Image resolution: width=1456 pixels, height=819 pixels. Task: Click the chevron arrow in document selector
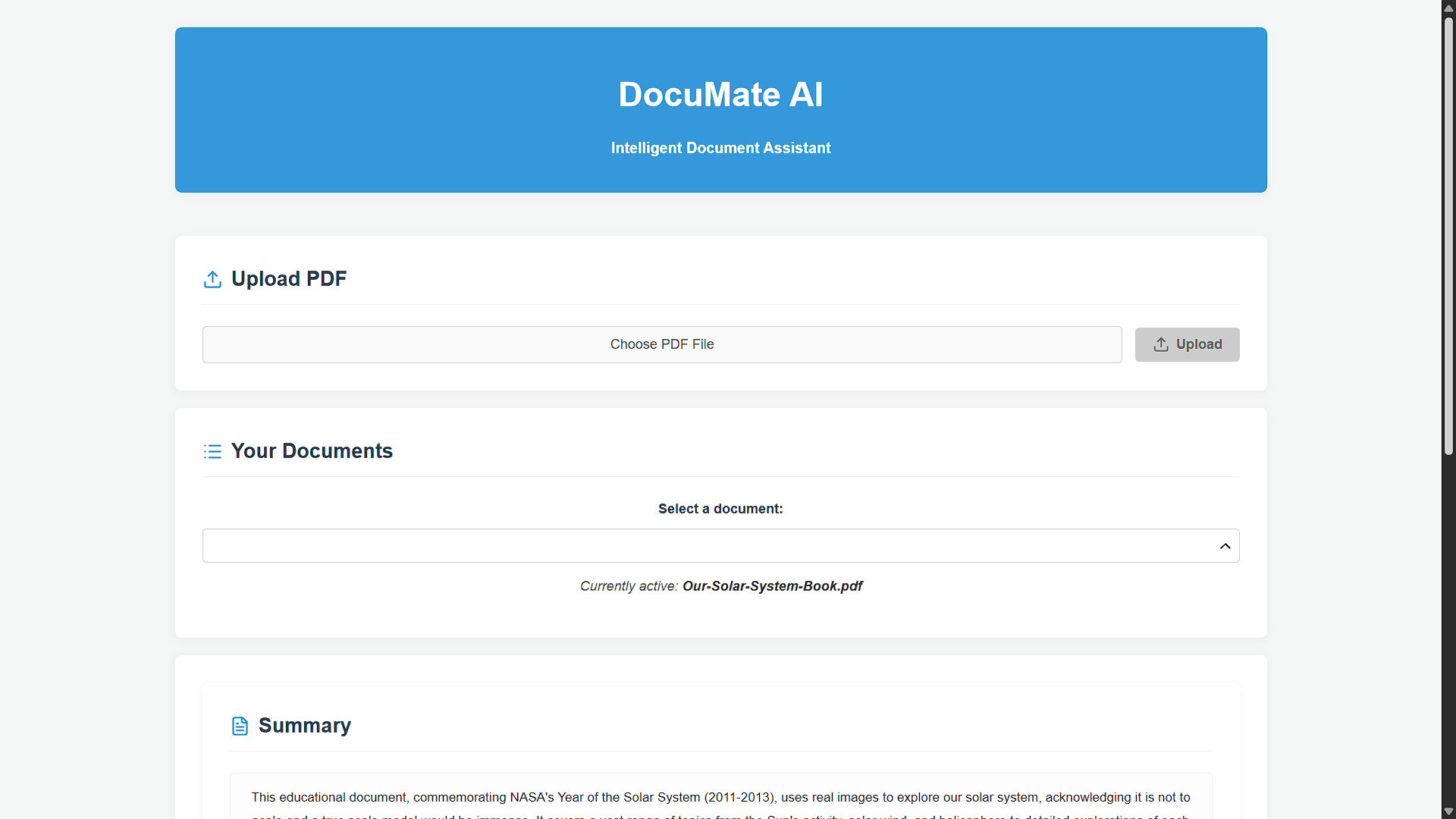pyautogui.click(x=1225, y=546)
